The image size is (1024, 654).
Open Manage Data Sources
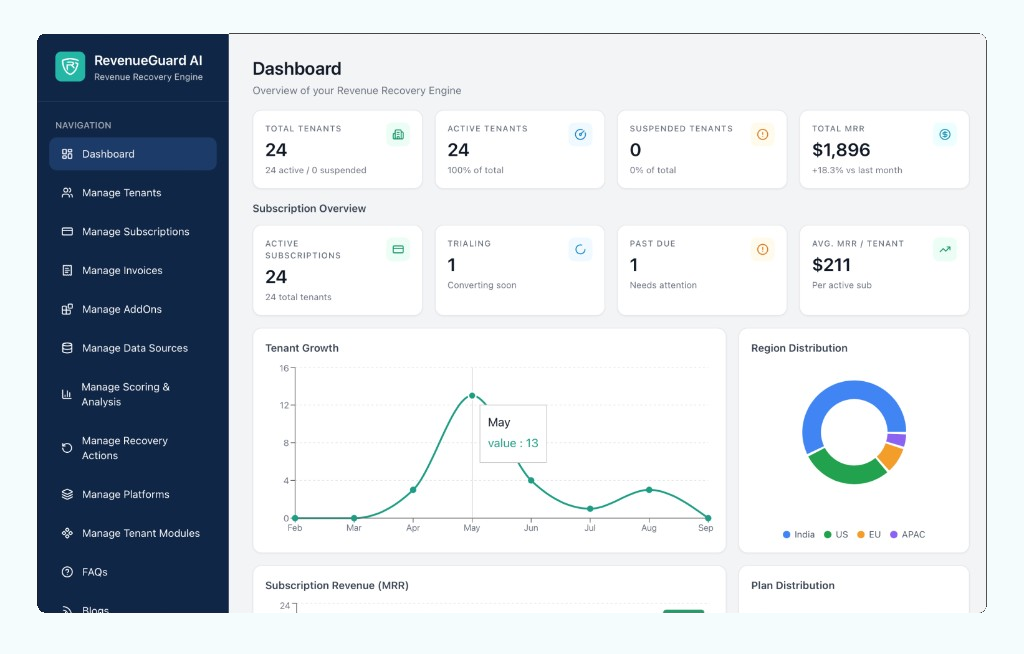[133, 348]
